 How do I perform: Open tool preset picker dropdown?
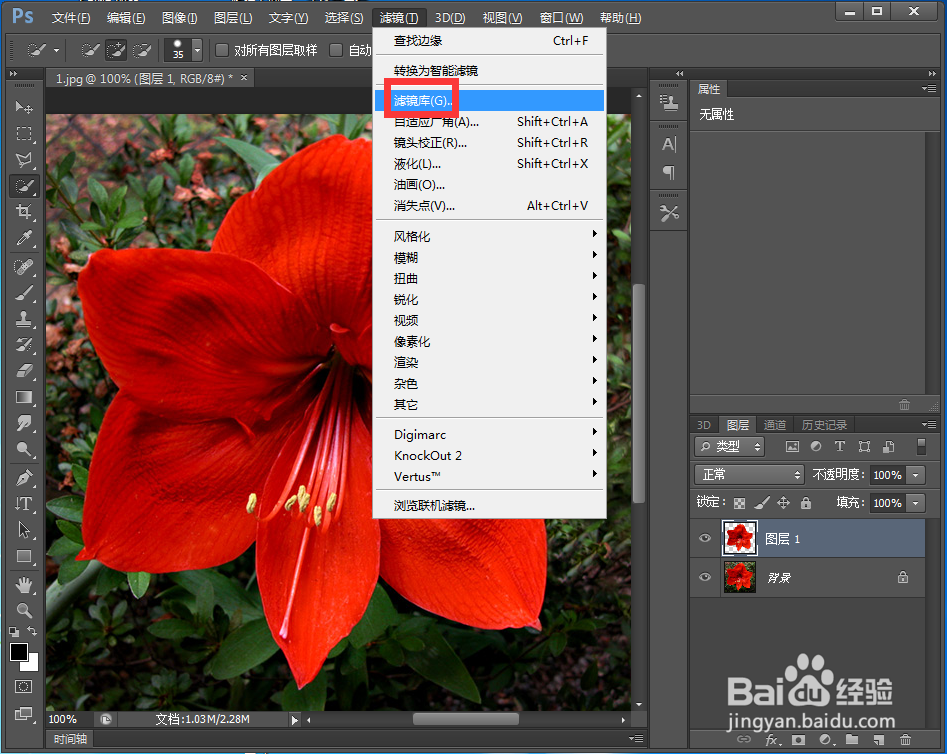(57, 50)
